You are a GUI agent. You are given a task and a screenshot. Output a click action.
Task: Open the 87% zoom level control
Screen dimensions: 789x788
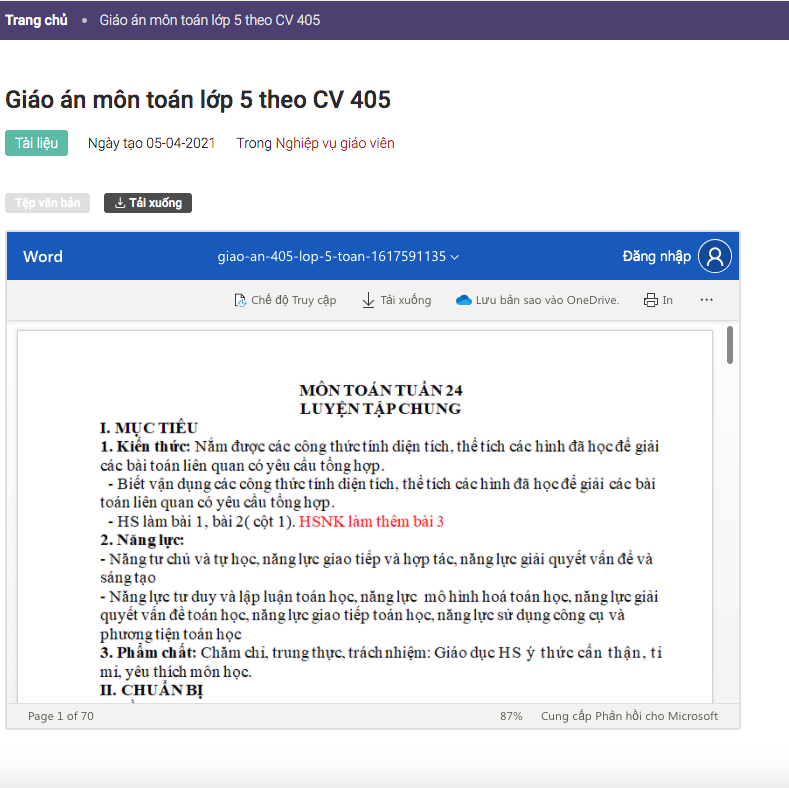coord(511,716)
